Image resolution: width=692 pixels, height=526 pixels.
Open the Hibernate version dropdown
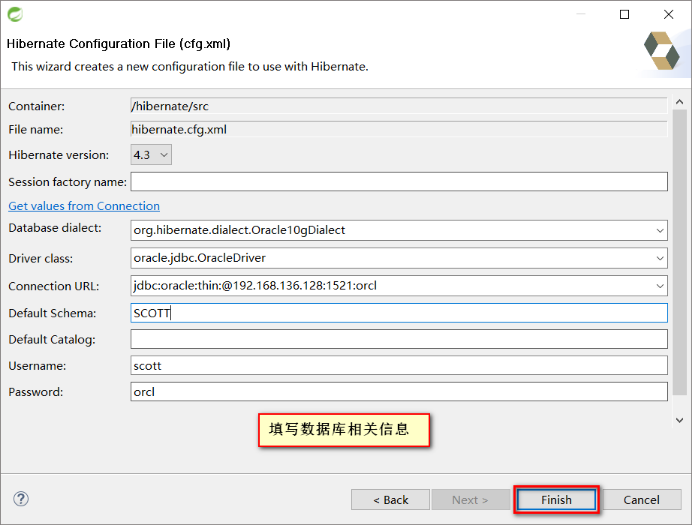point(151,155)
